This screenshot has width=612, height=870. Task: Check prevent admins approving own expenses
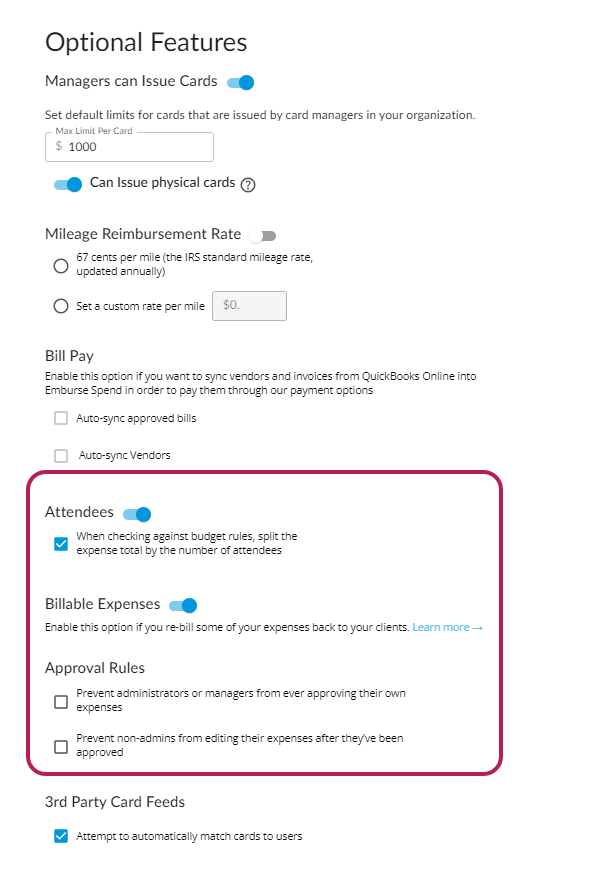61,702
